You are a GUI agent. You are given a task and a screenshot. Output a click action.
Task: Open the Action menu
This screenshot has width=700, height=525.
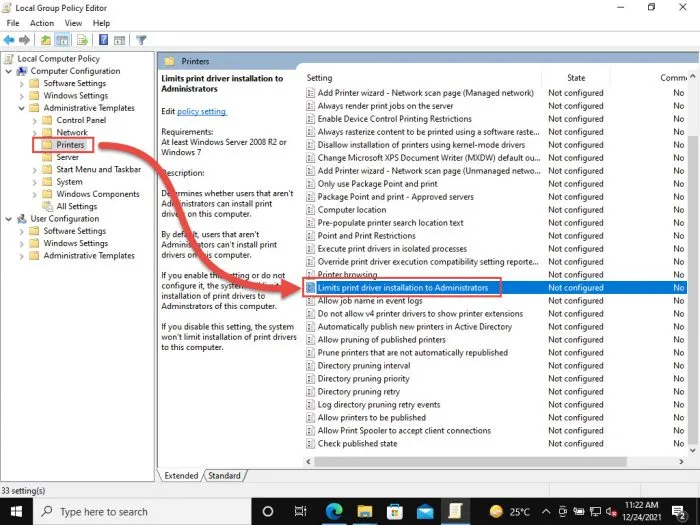point(42,23)
